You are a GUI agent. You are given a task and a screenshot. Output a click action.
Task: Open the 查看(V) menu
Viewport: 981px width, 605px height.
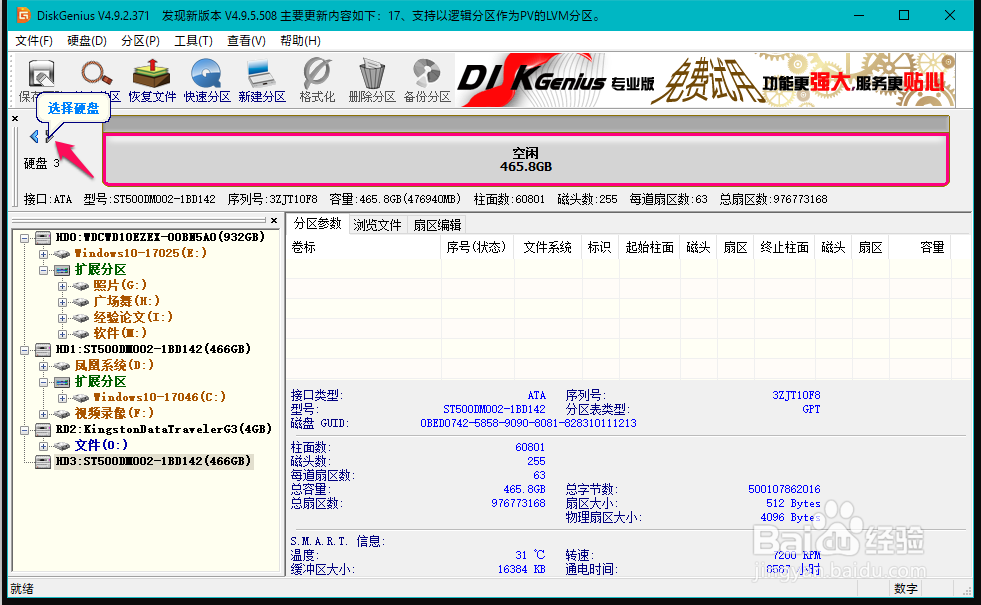point(246,41)
